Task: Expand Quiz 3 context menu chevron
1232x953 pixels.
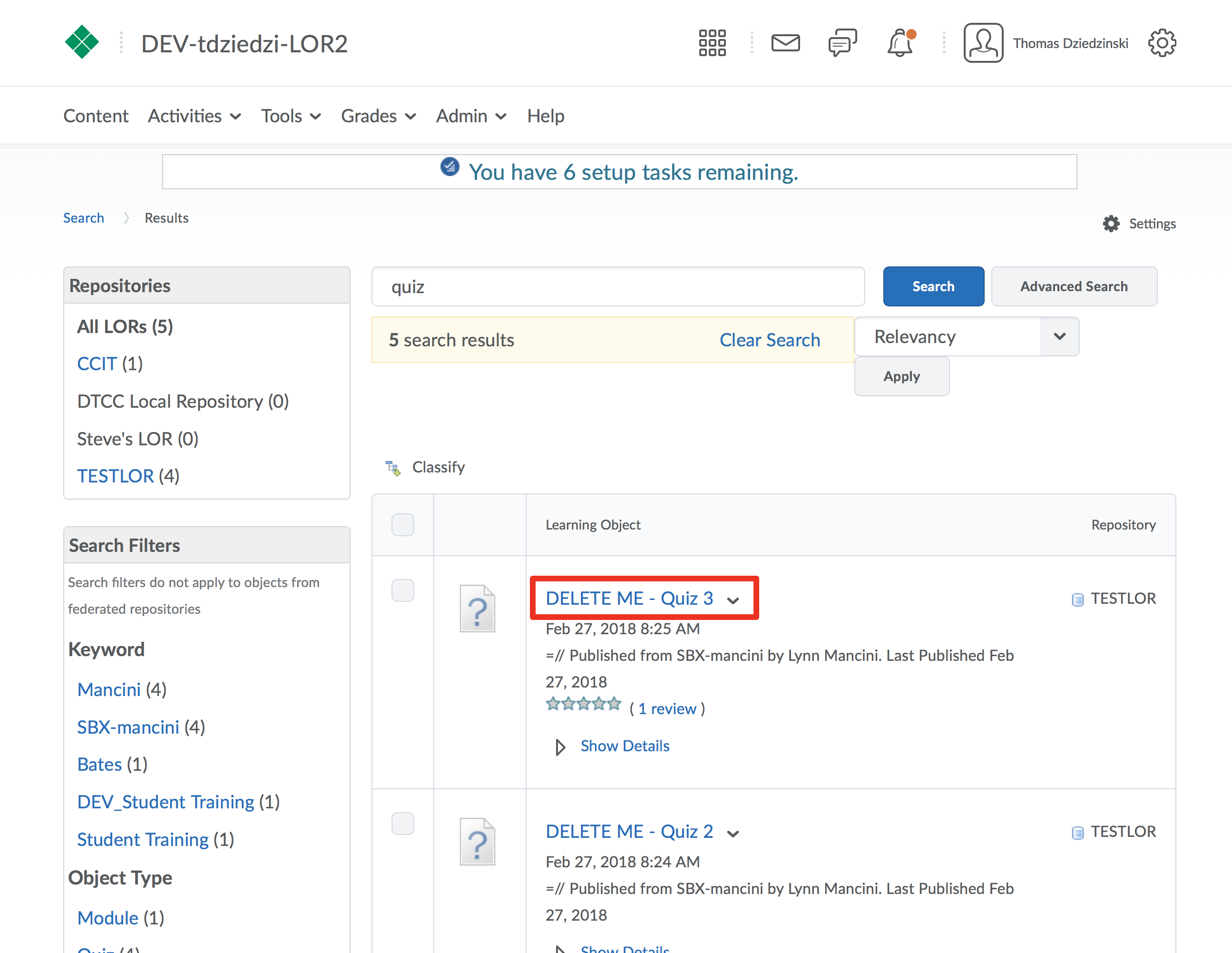Action: point(733,600)
